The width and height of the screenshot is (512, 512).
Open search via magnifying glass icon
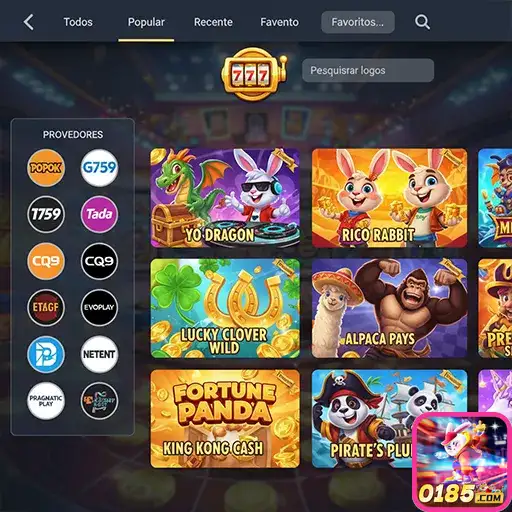422,22
